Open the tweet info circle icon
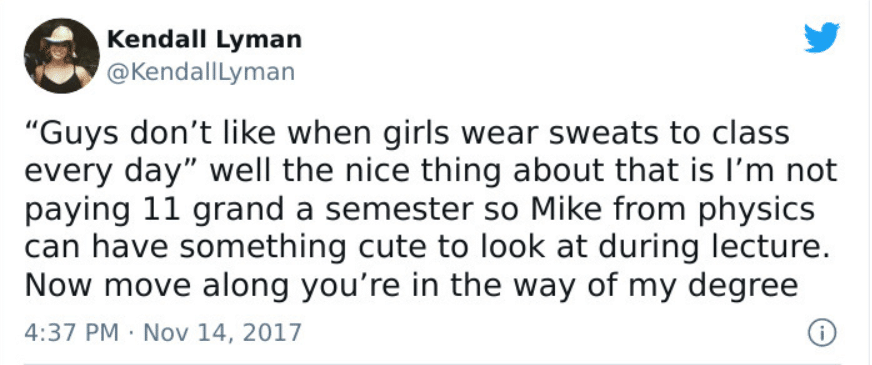This screenshot has height=365, width=872. tap(822, 333)
